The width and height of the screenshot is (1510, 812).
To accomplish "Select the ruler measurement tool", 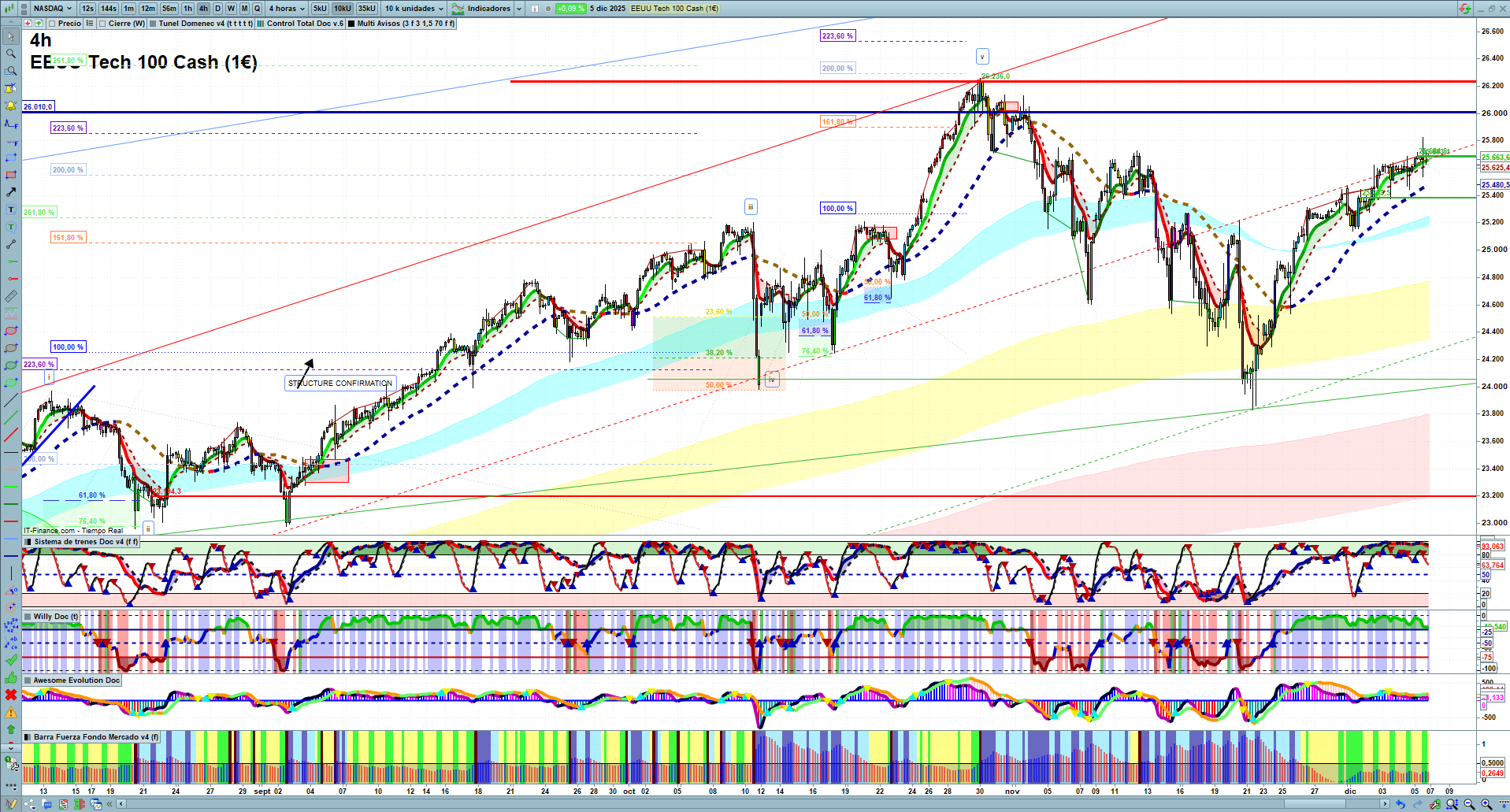I will click(x=11, y=296).
